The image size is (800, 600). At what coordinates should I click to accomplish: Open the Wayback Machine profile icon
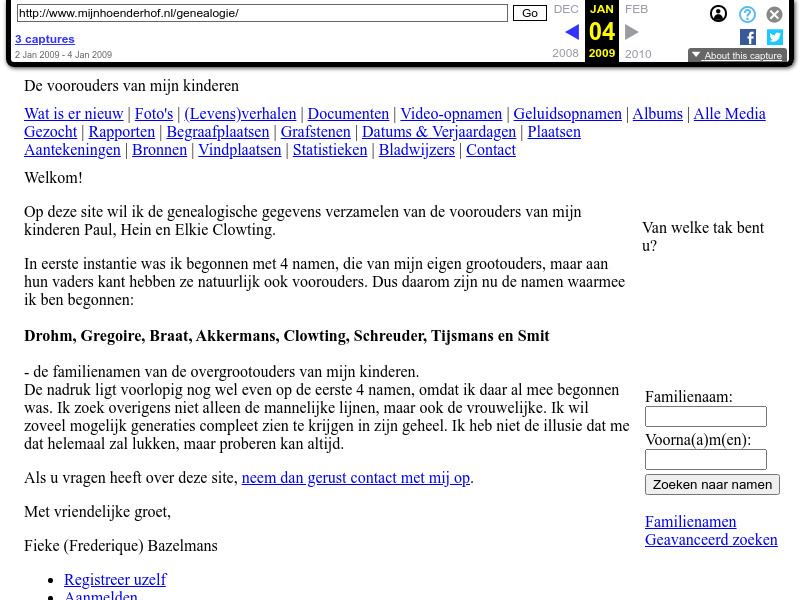tap(718, 14)
